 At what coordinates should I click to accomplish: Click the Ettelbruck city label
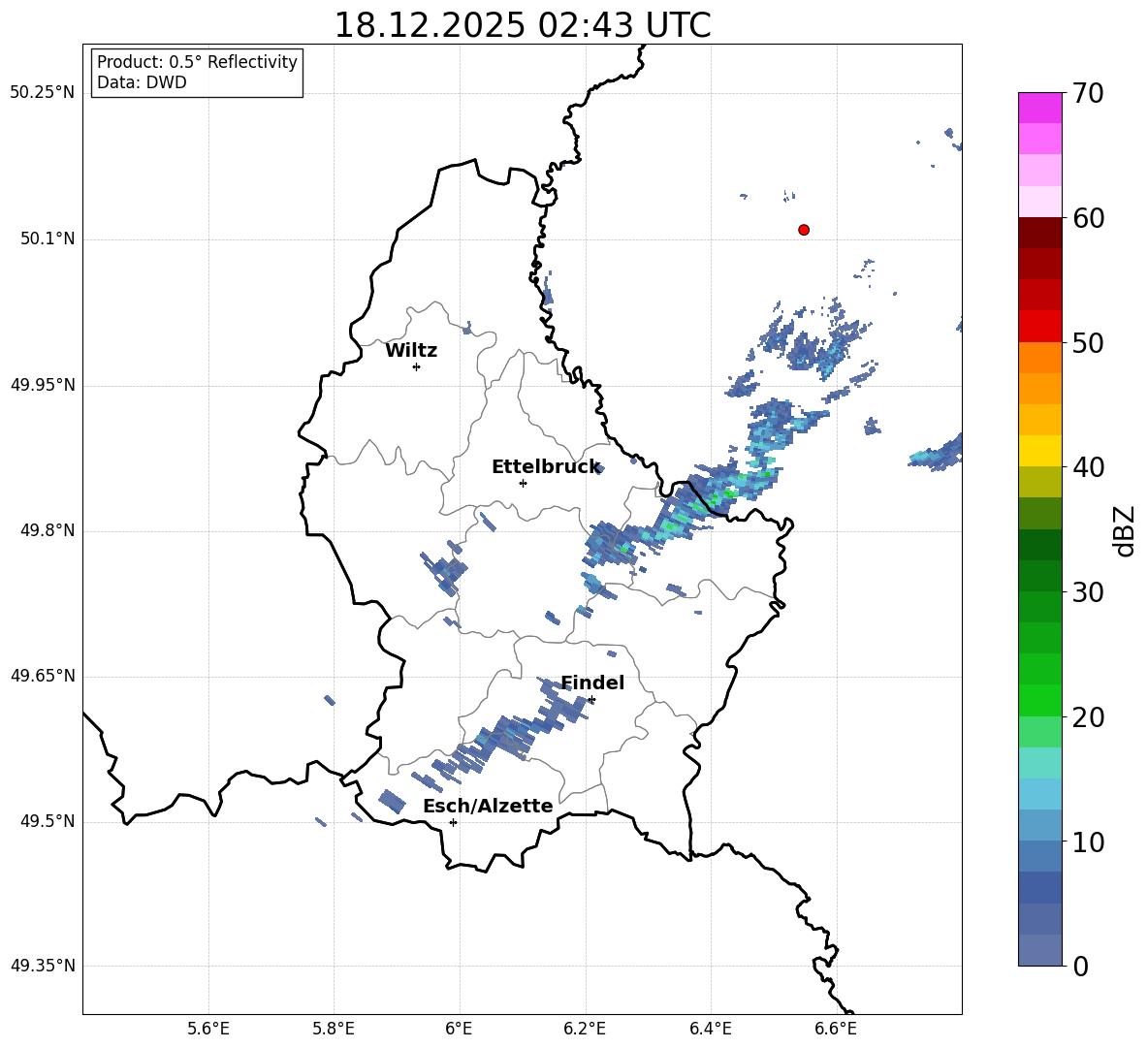tap(546, 467)
